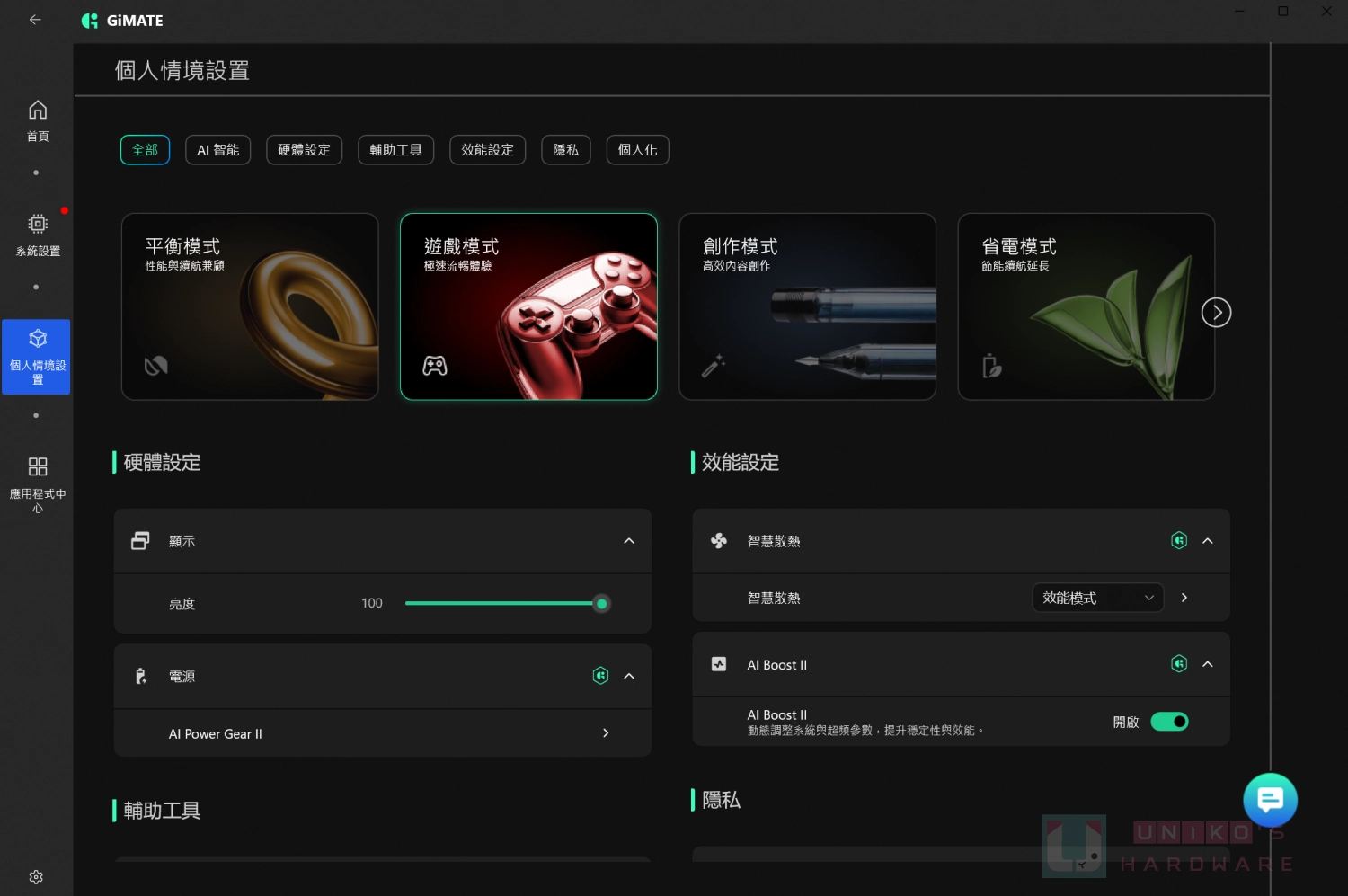Open 系統設置 system settings in sidebar
The image size is (1348, 896).
[x=37, y=235]
